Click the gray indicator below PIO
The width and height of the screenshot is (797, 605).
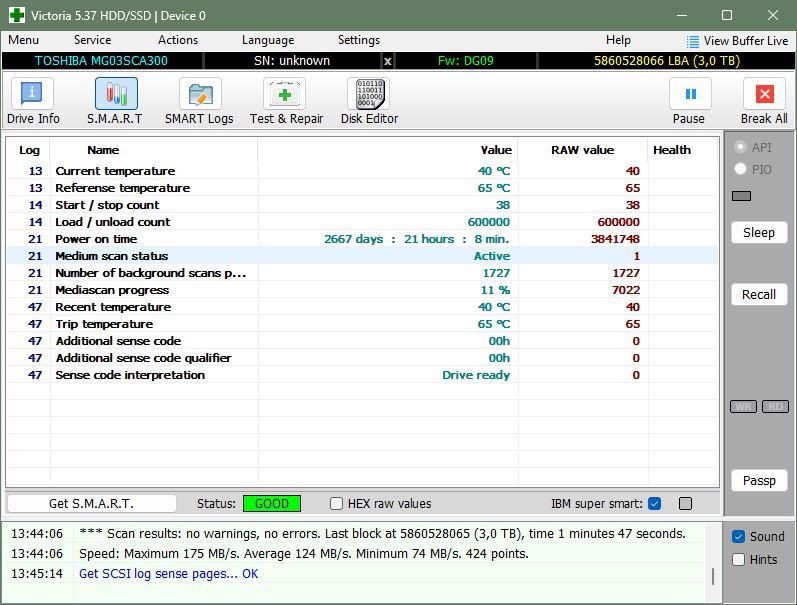click(x=741, y=196)
